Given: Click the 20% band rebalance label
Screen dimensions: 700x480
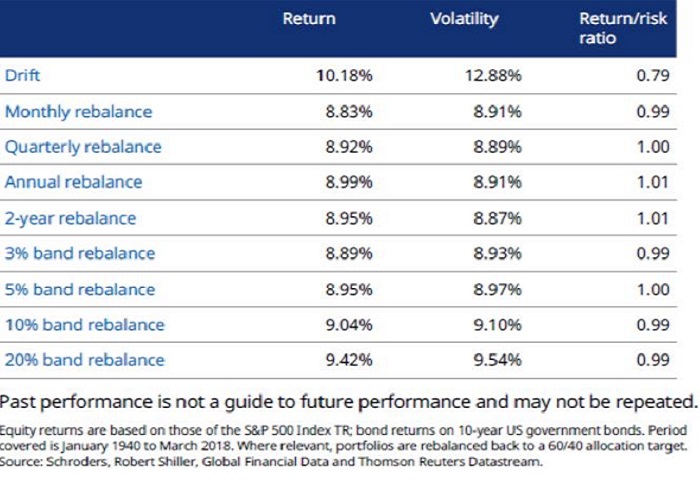Looking at the screenshot, I should (x=84, y=360).
